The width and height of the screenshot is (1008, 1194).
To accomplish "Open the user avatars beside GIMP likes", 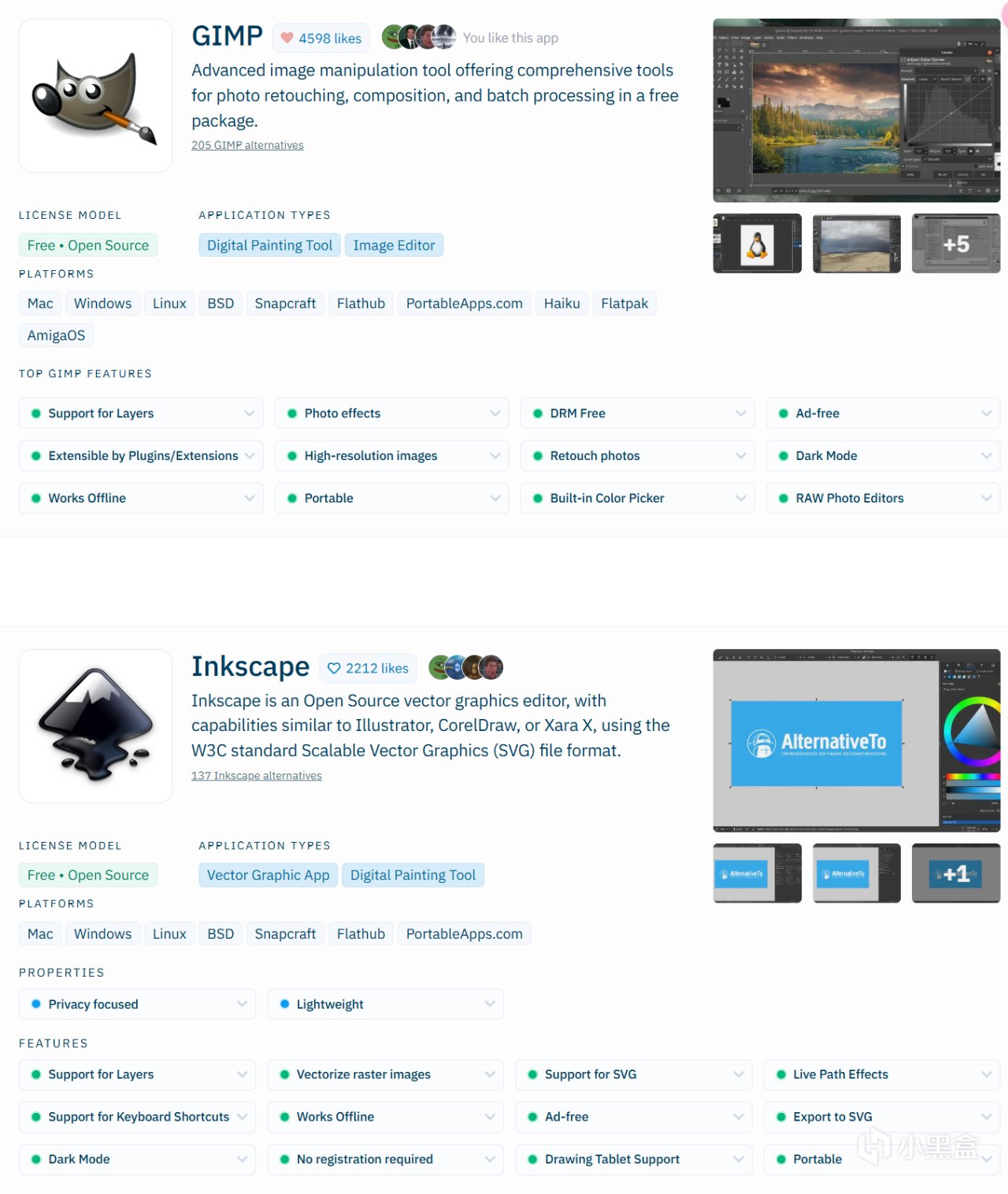I will coord(419,37).
